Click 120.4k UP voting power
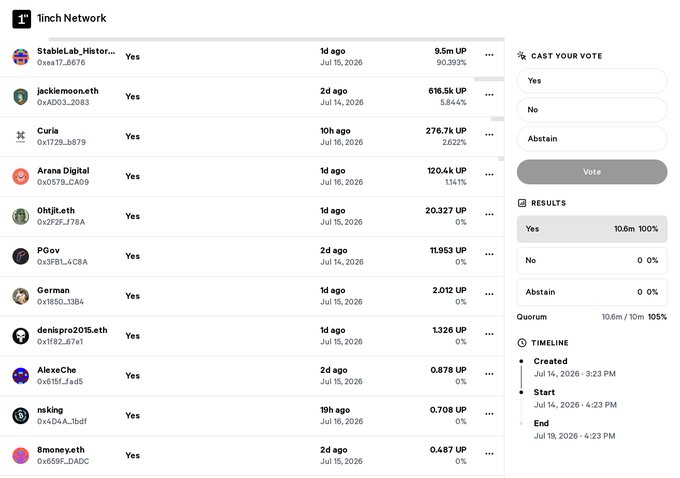Image resolution: width=680 pixels, height=478 pixels. pyautogui.click(x=447, y=171)
